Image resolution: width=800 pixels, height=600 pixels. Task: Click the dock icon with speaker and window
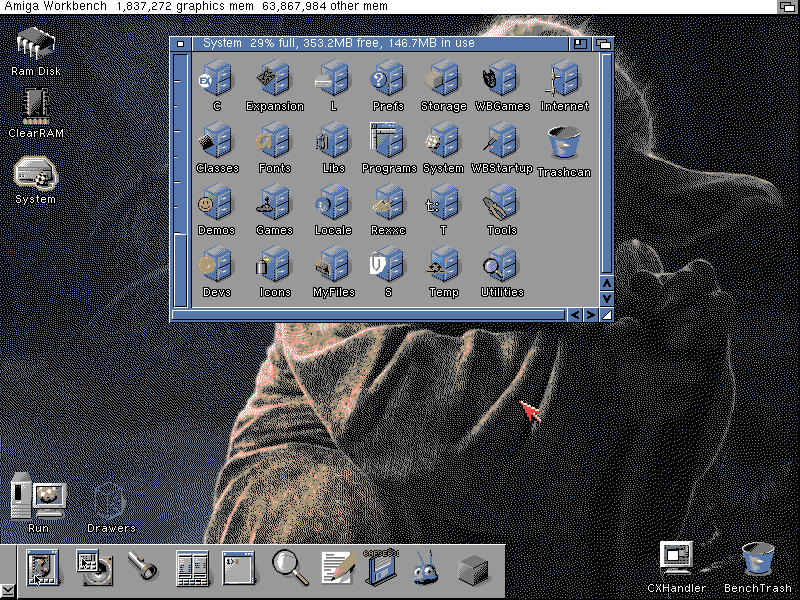point(94,567)
